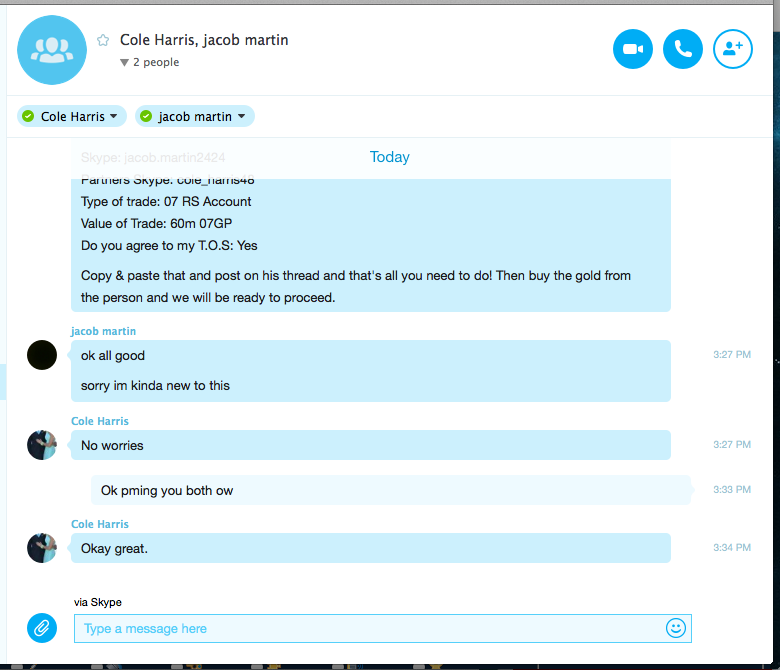Open the group avatar picture
The width and height of the screenshot is (780, 670).
click(x=52, y=50)
